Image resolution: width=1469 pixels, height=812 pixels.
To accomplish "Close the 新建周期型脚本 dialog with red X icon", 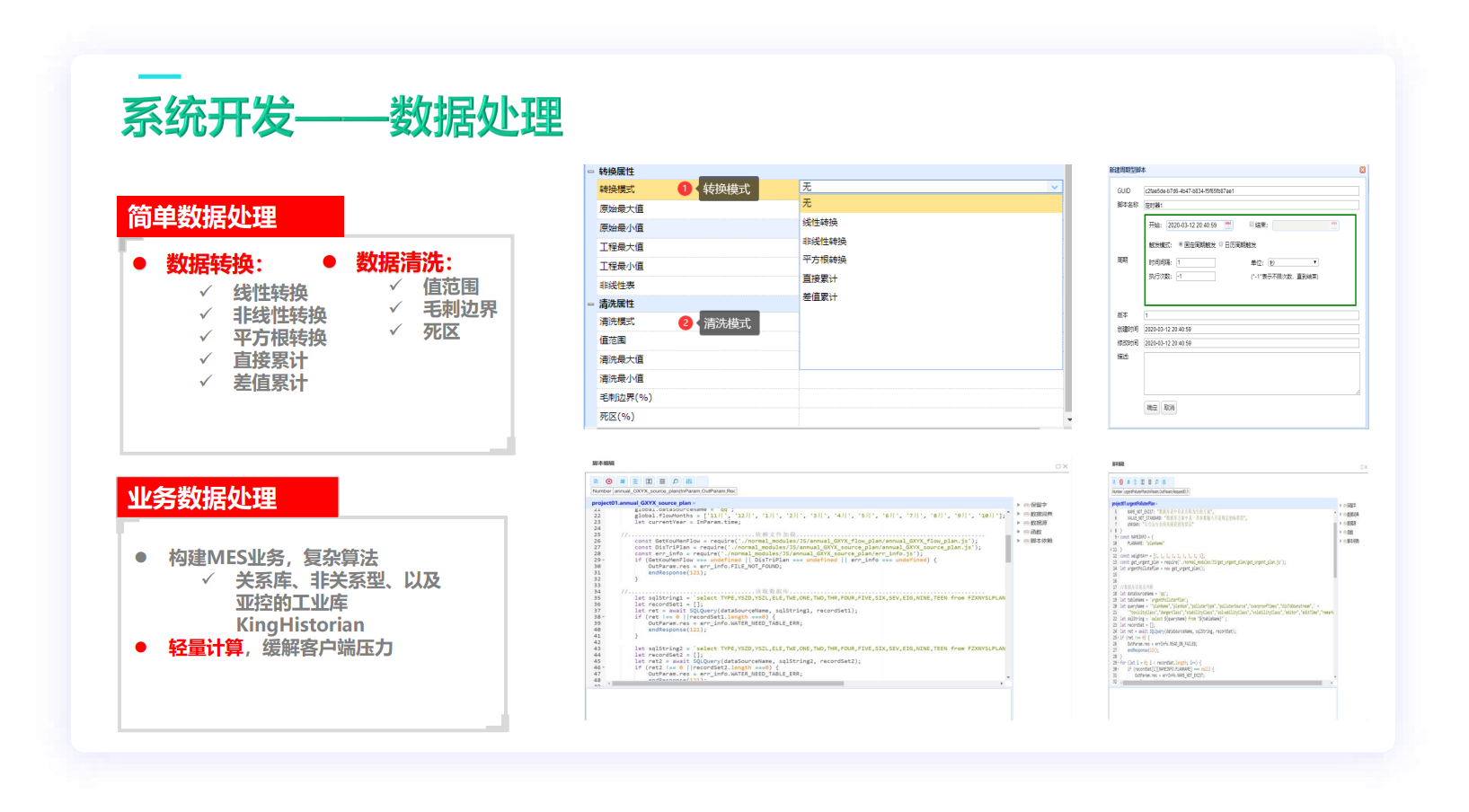I will [x=1362, y=170].
